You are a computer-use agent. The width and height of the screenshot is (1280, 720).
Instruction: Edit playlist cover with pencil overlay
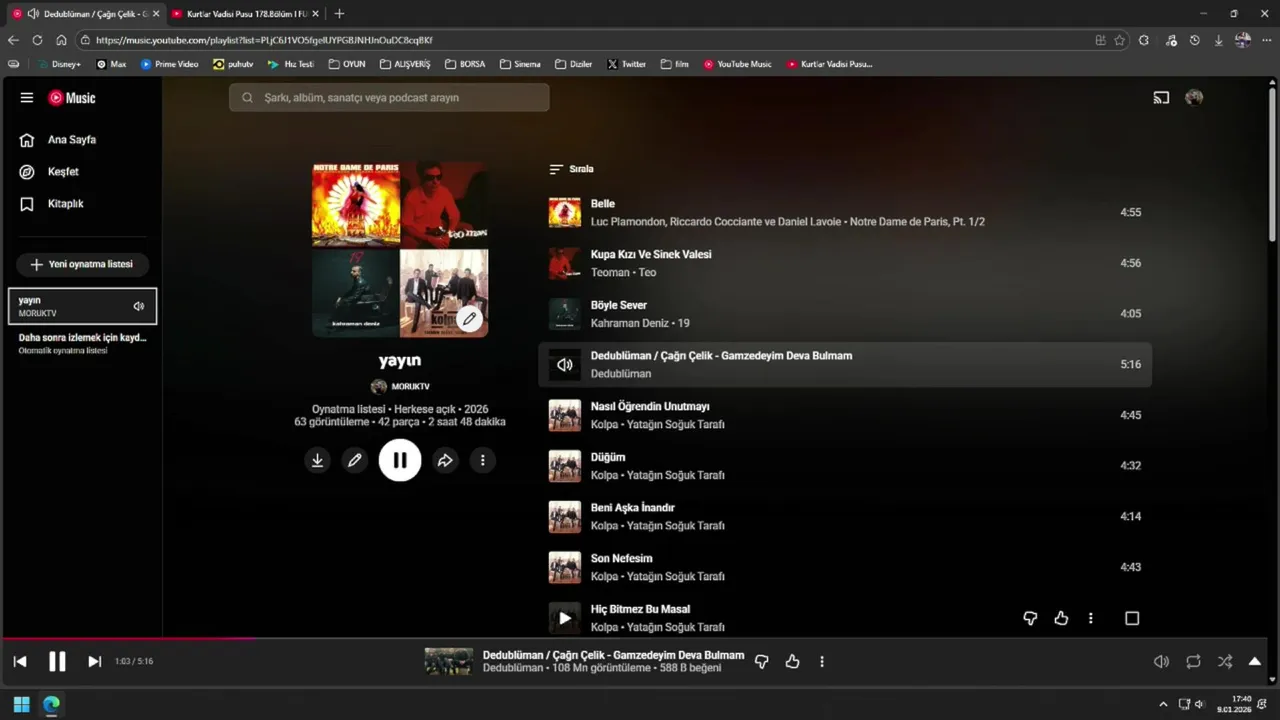(x=469, y=319)
